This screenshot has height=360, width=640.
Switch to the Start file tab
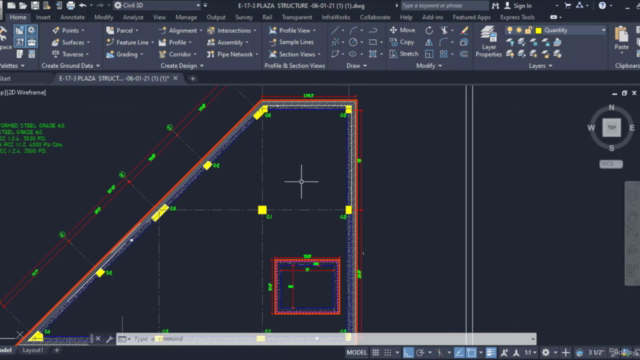(5, 78)
